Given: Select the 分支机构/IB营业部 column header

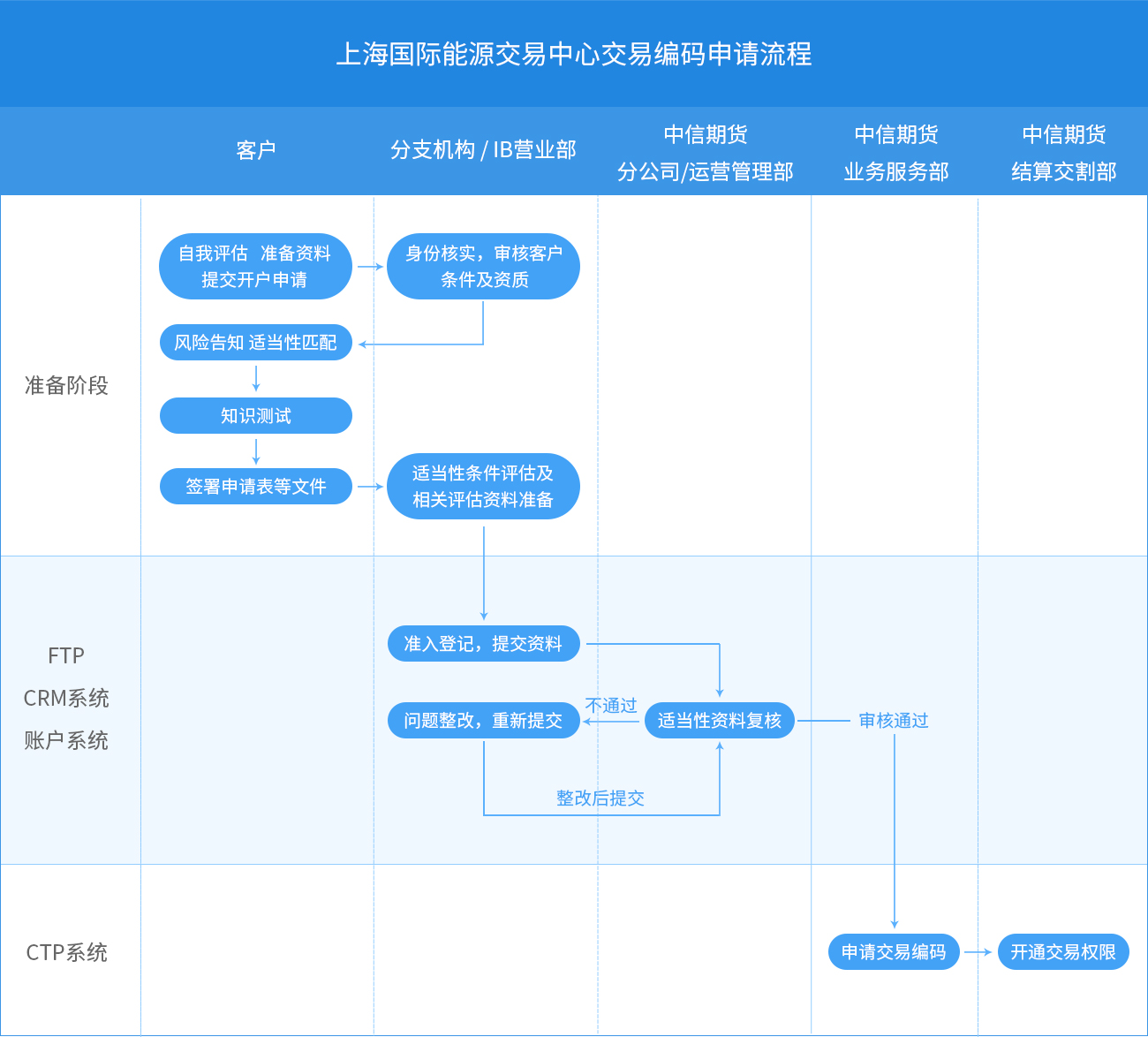Looking at the screenshot, I should (x=484, y=150).
